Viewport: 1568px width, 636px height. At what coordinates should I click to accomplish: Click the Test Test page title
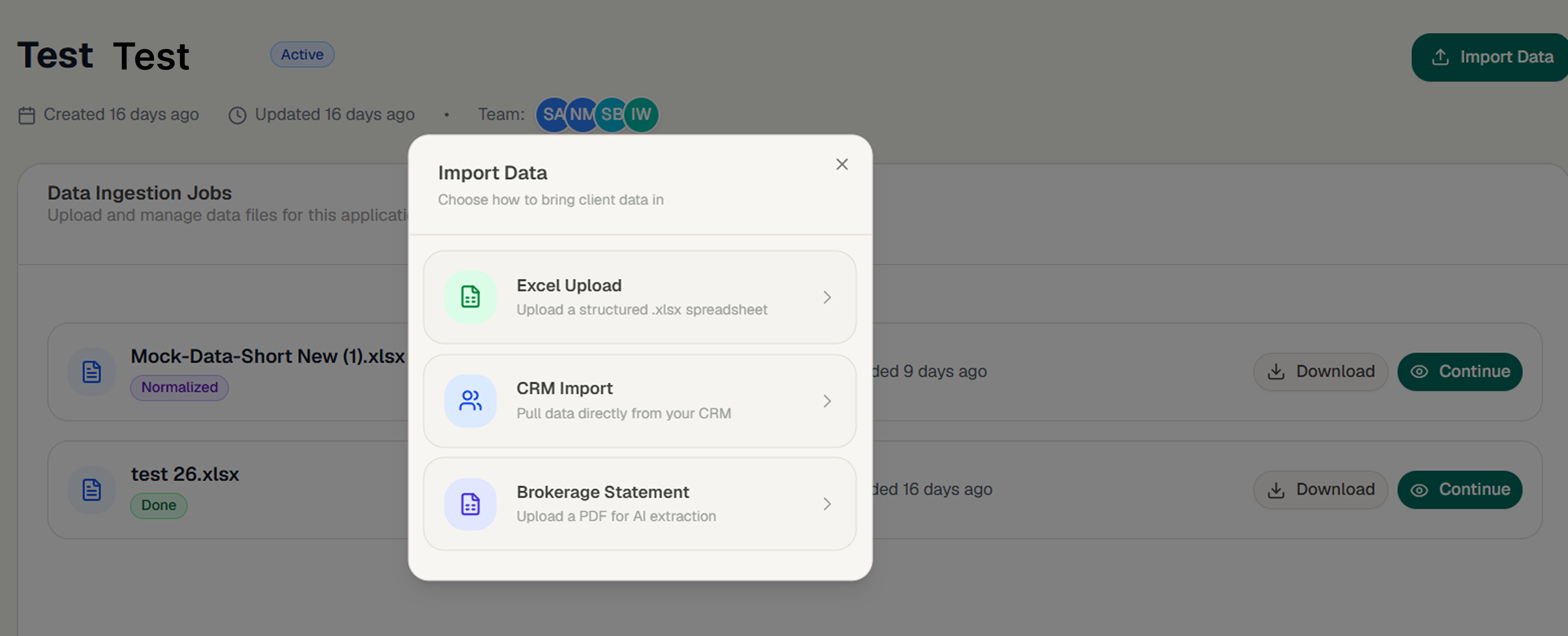(103, 56)
